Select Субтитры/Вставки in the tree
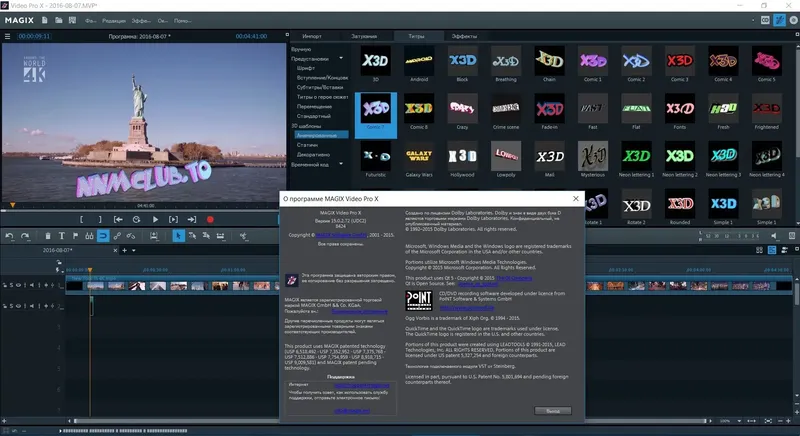The height and width of the screenshot is (436, 800). click(320, 87)
